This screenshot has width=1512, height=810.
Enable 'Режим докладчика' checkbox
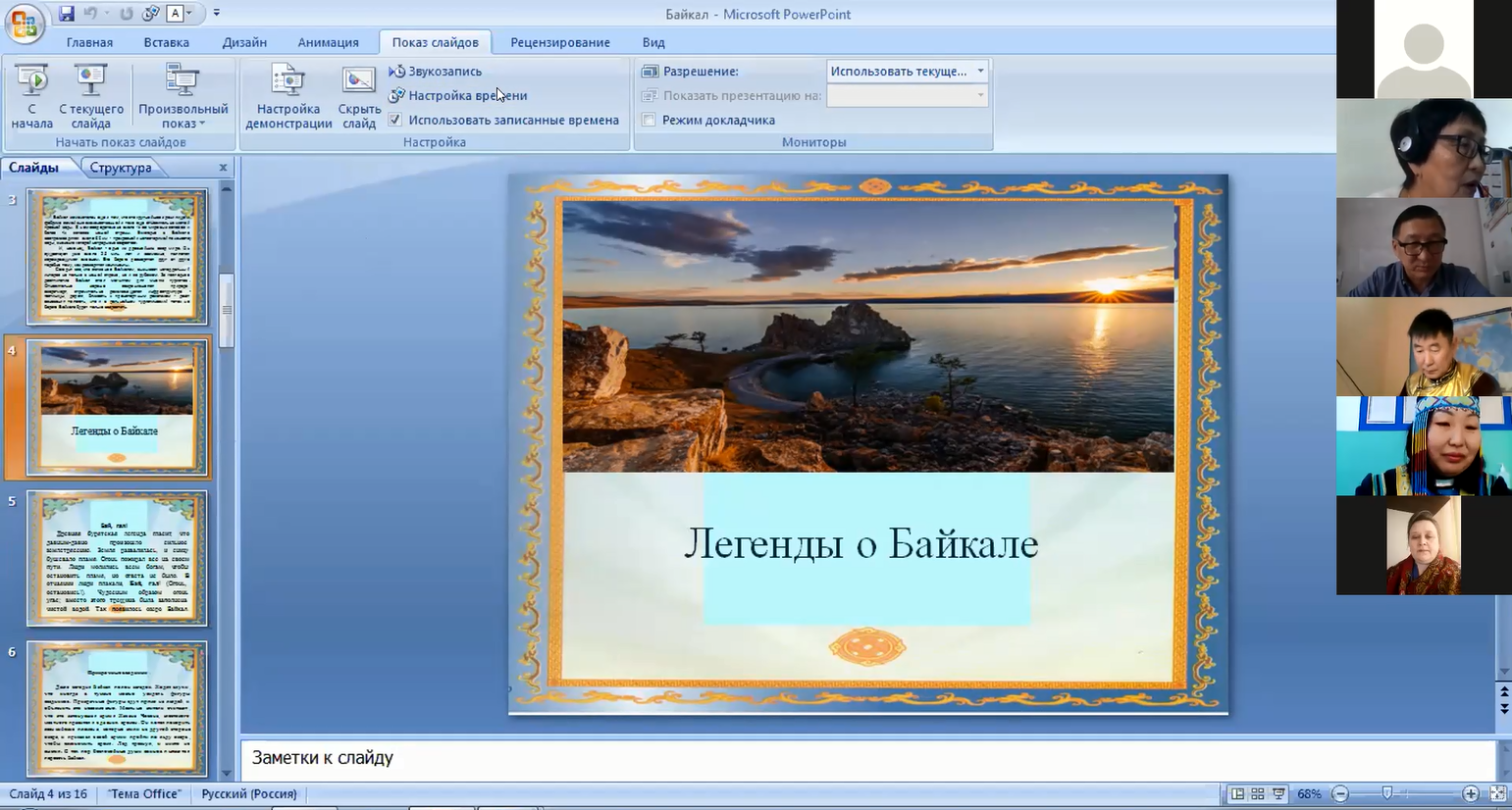[x=649, y=120]
